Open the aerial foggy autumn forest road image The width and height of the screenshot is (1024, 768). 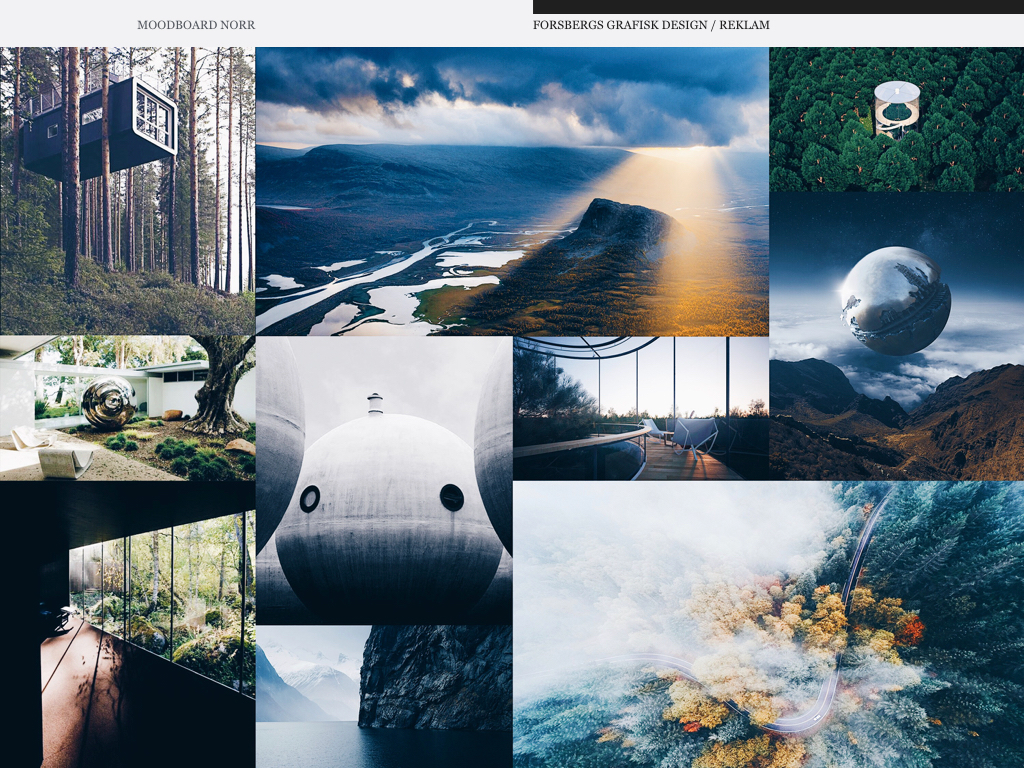point(769,625)
